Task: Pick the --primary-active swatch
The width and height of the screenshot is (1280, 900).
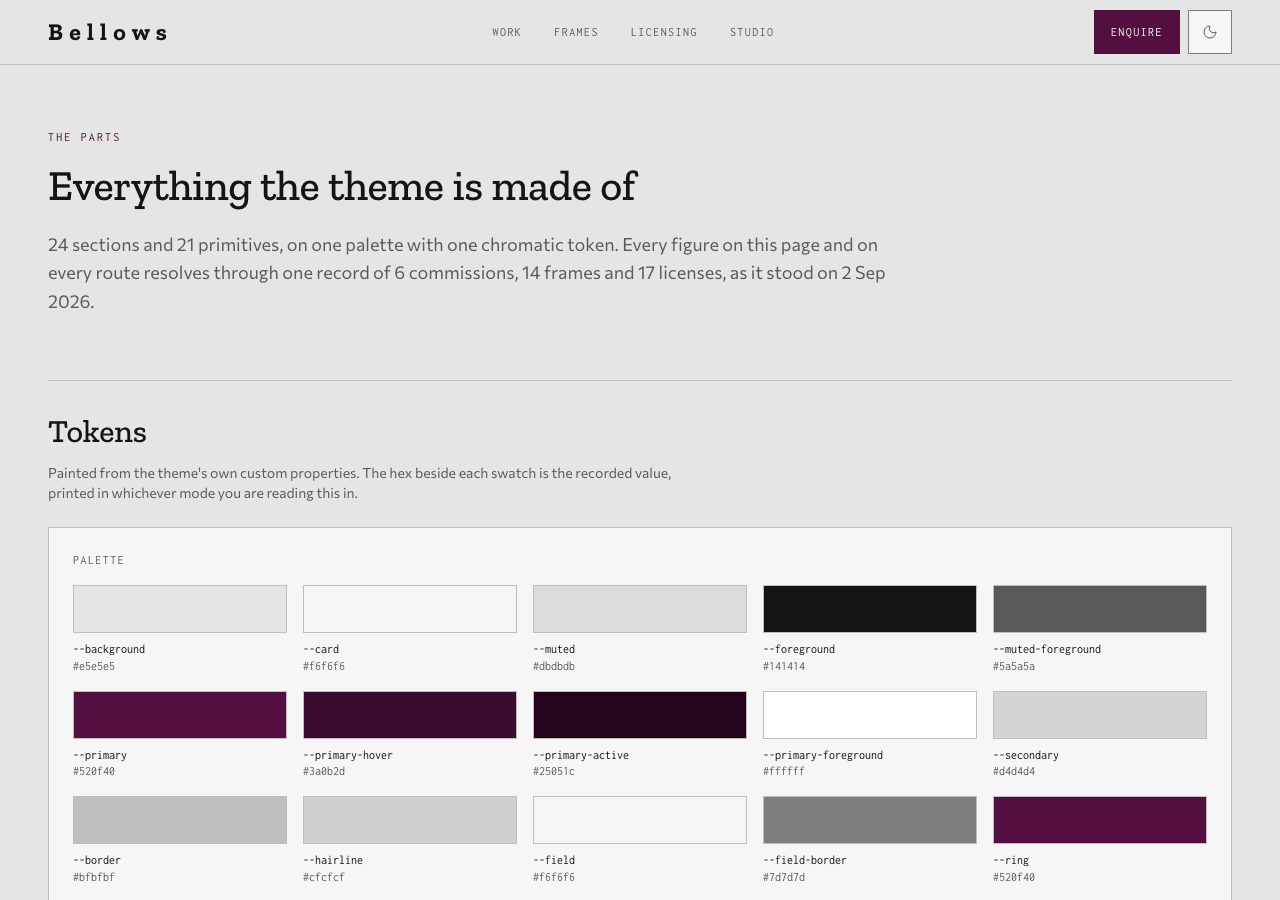Action: [x=640, y=715]
